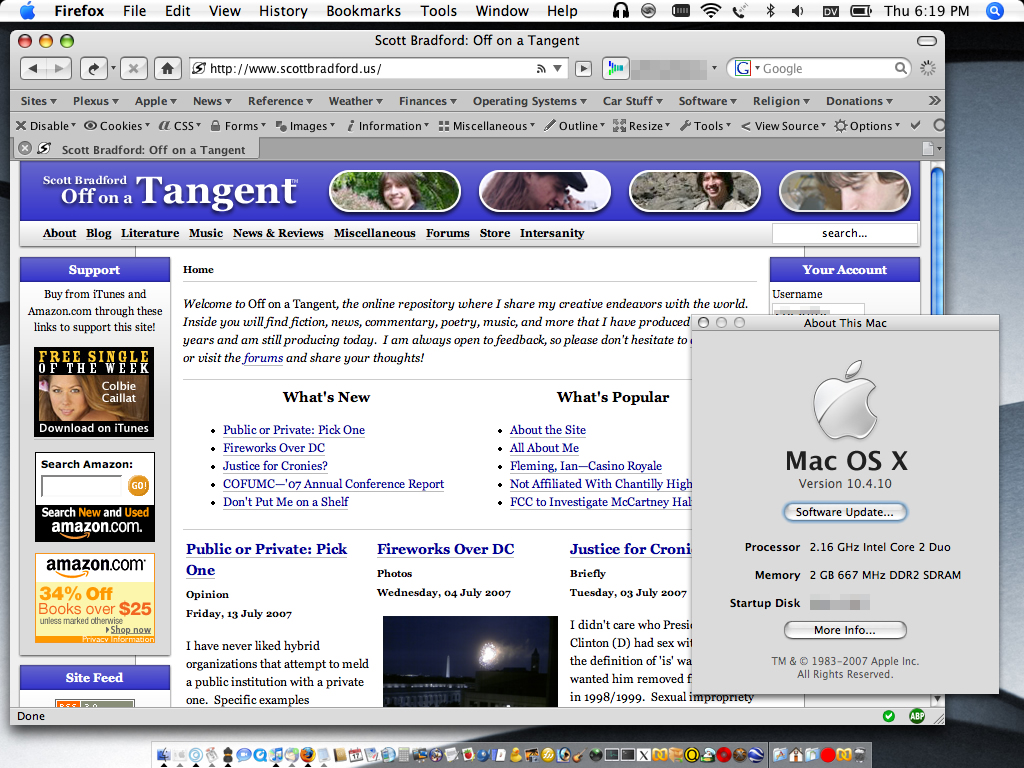Click the Reload page button
Screen dimensions: 1024x768
(93, 69)
